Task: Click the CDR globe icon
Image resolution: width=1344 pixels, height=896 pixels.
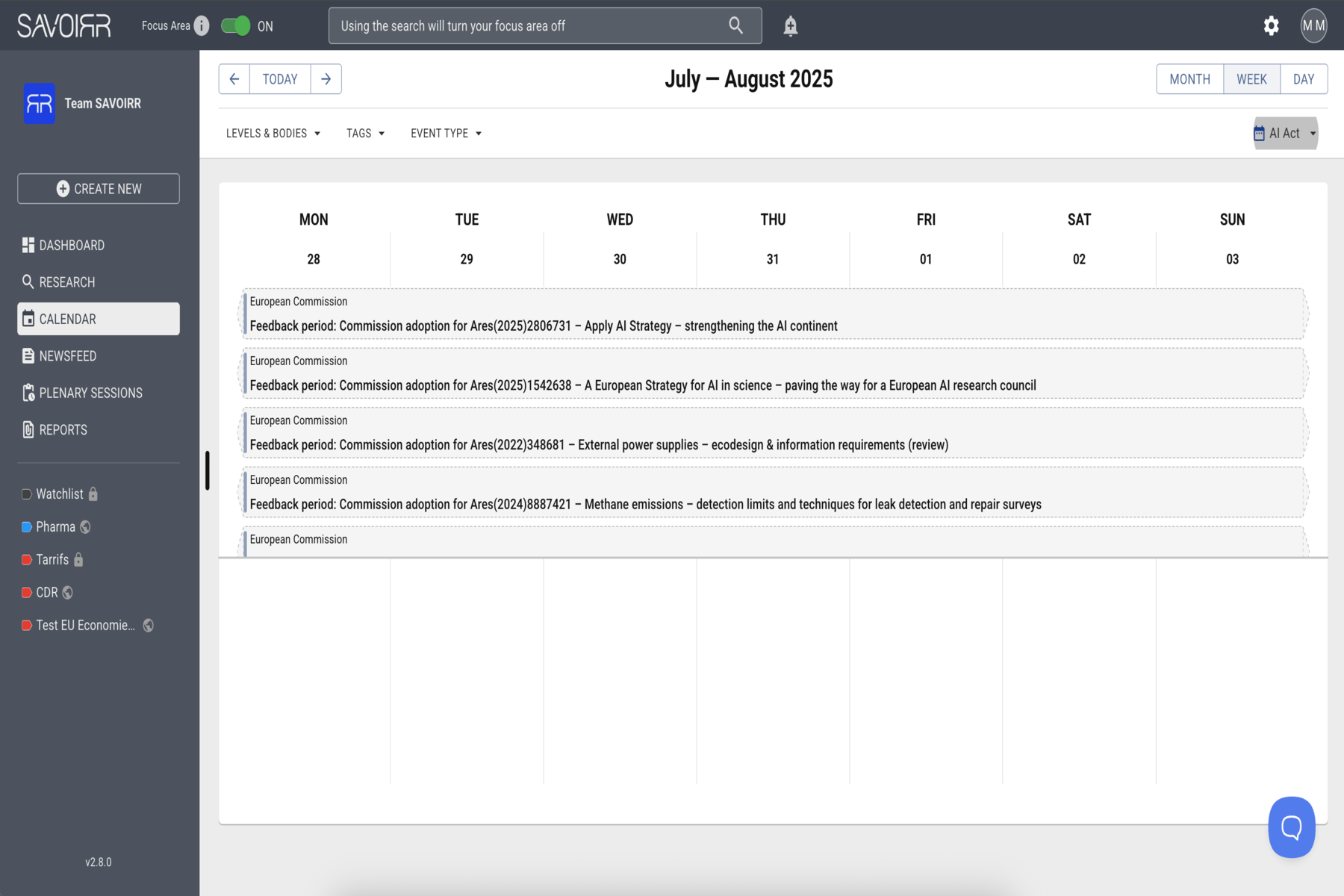Action: click(x=68, y=593)
